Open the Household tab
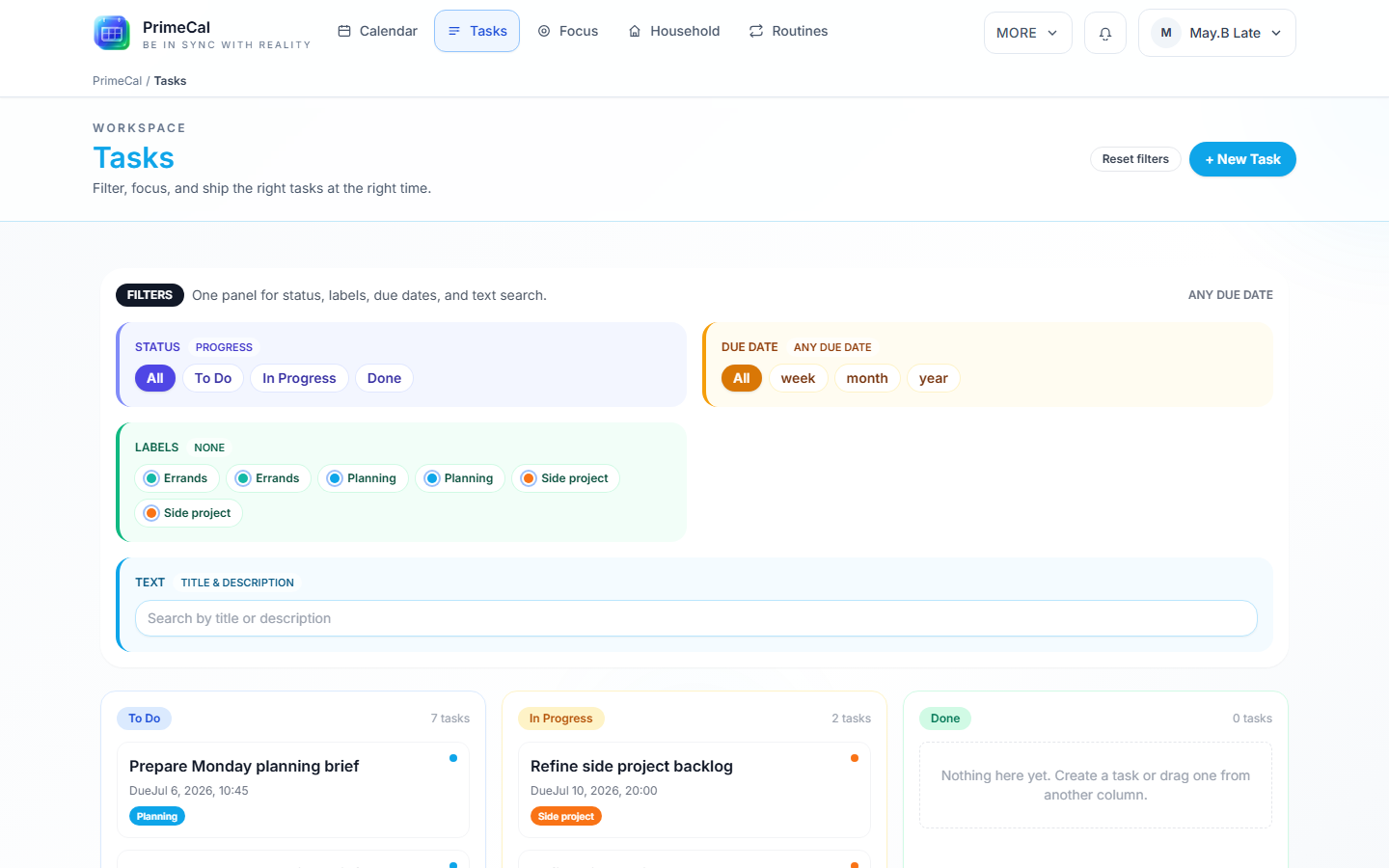Viewport: 1389px width, 868px height. click(x=674, y=31)
